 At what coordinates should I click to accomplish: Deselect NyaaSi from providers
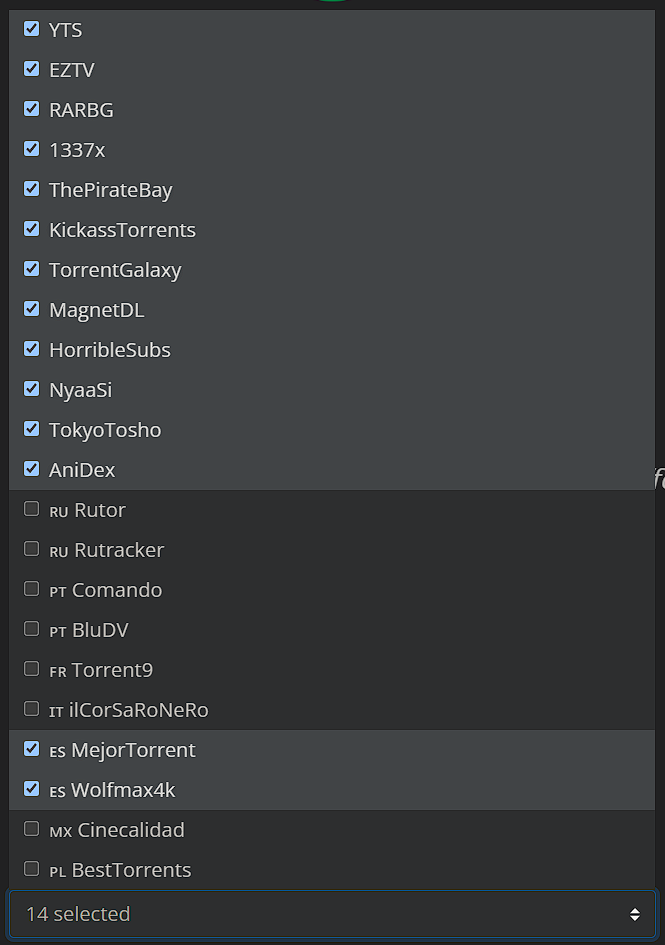pos(31,389)
